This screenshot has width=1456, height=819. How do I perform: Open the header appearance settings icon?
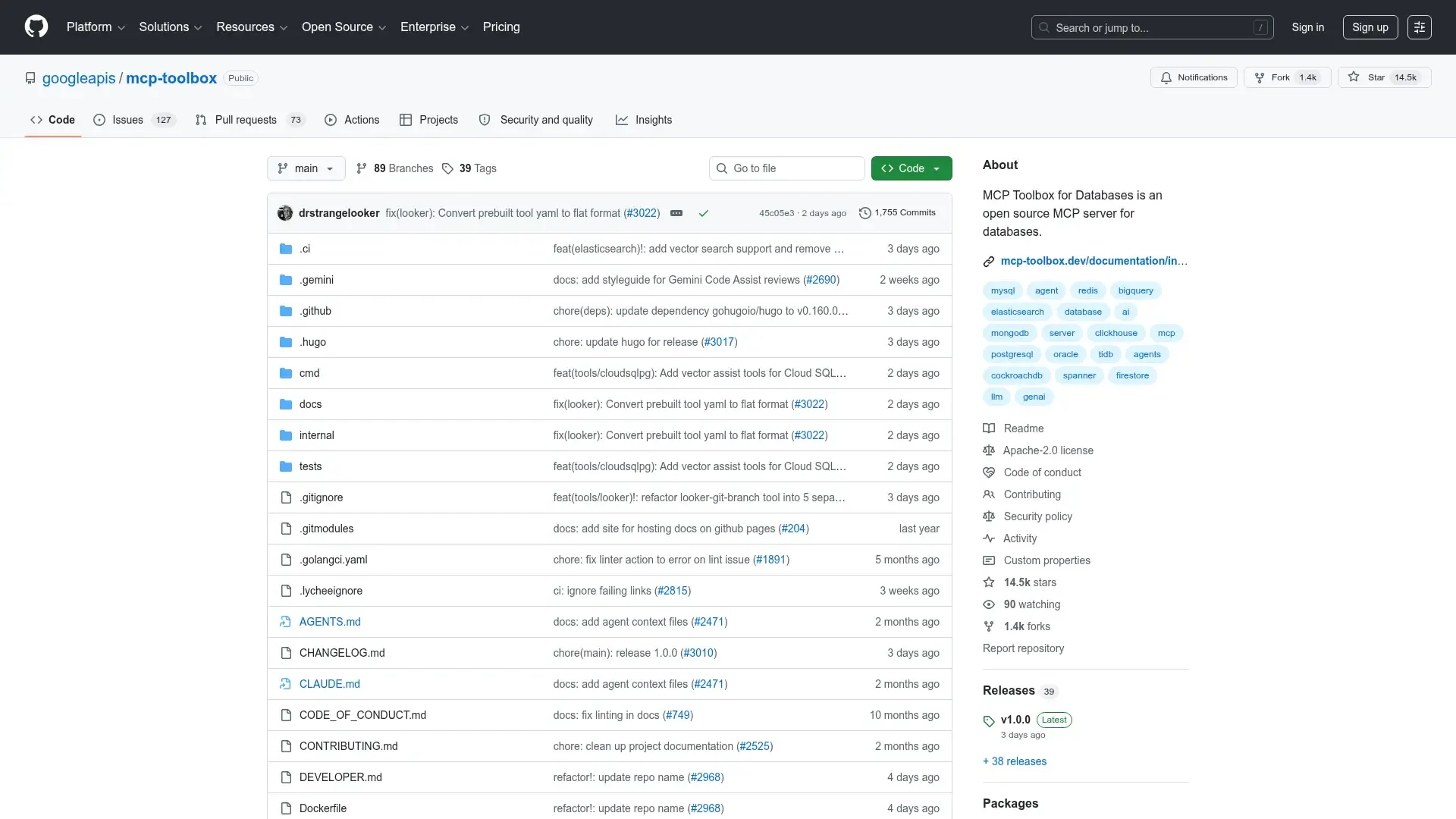coord(1419,27)
